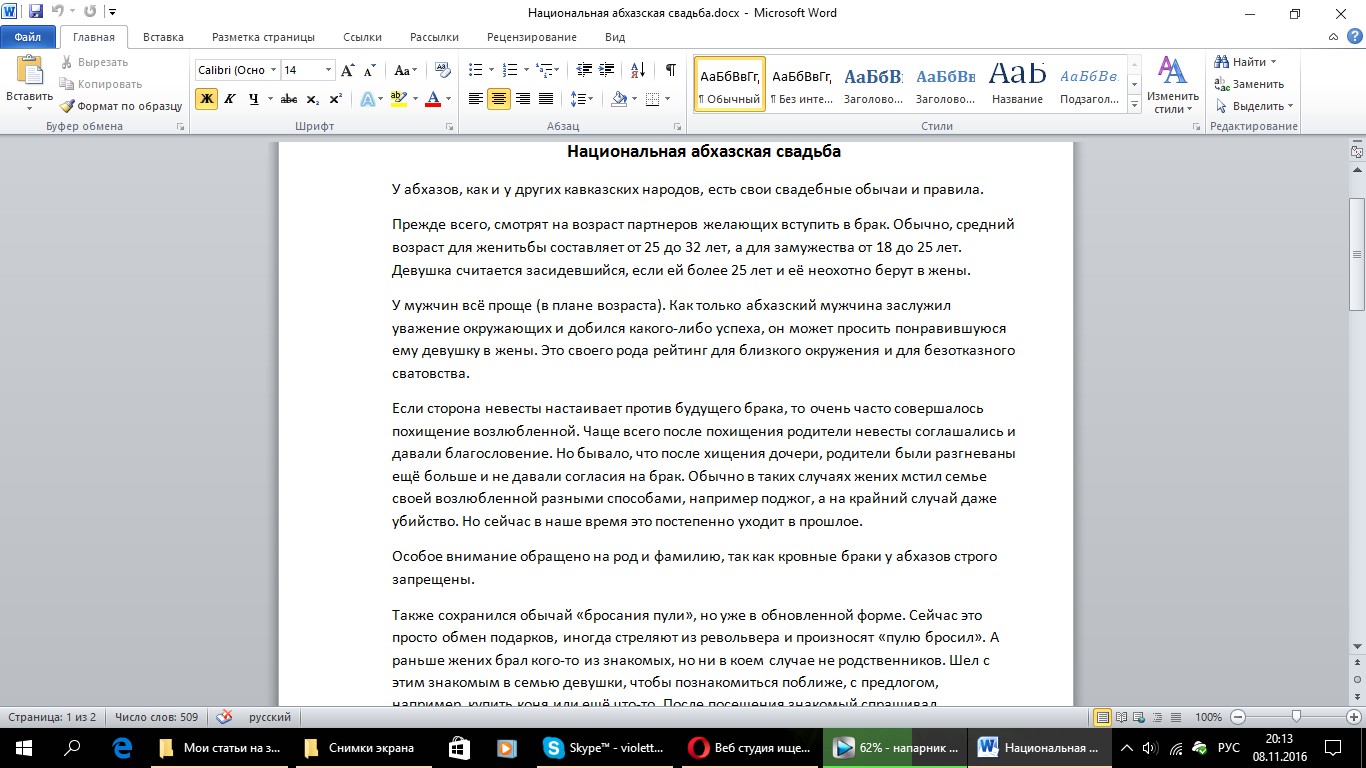Viewport: 1366px width, 768px height.
Task: Sort text with the A-Я sort icon
Action: coord(638,70)
